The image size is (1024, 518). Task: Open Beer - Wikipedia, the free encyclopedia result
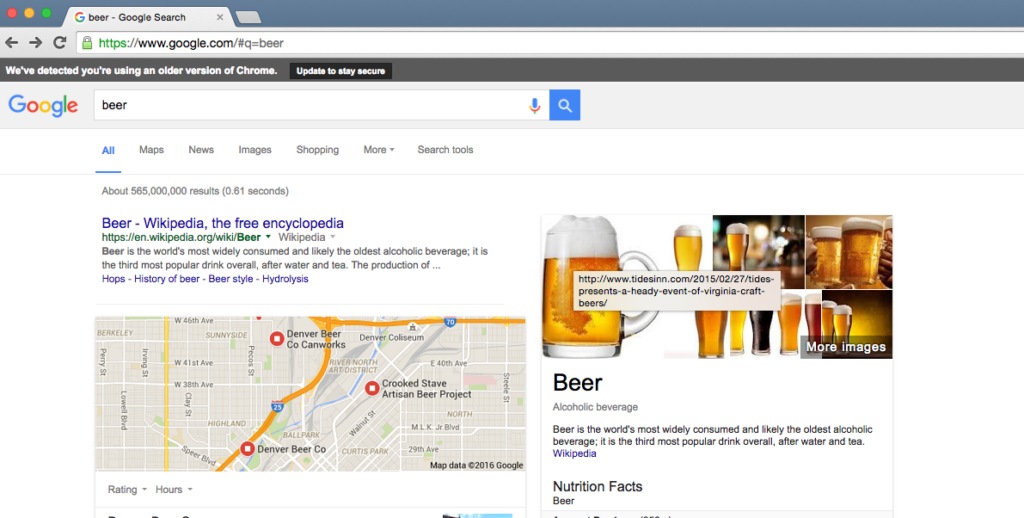[x=223, y=223]
